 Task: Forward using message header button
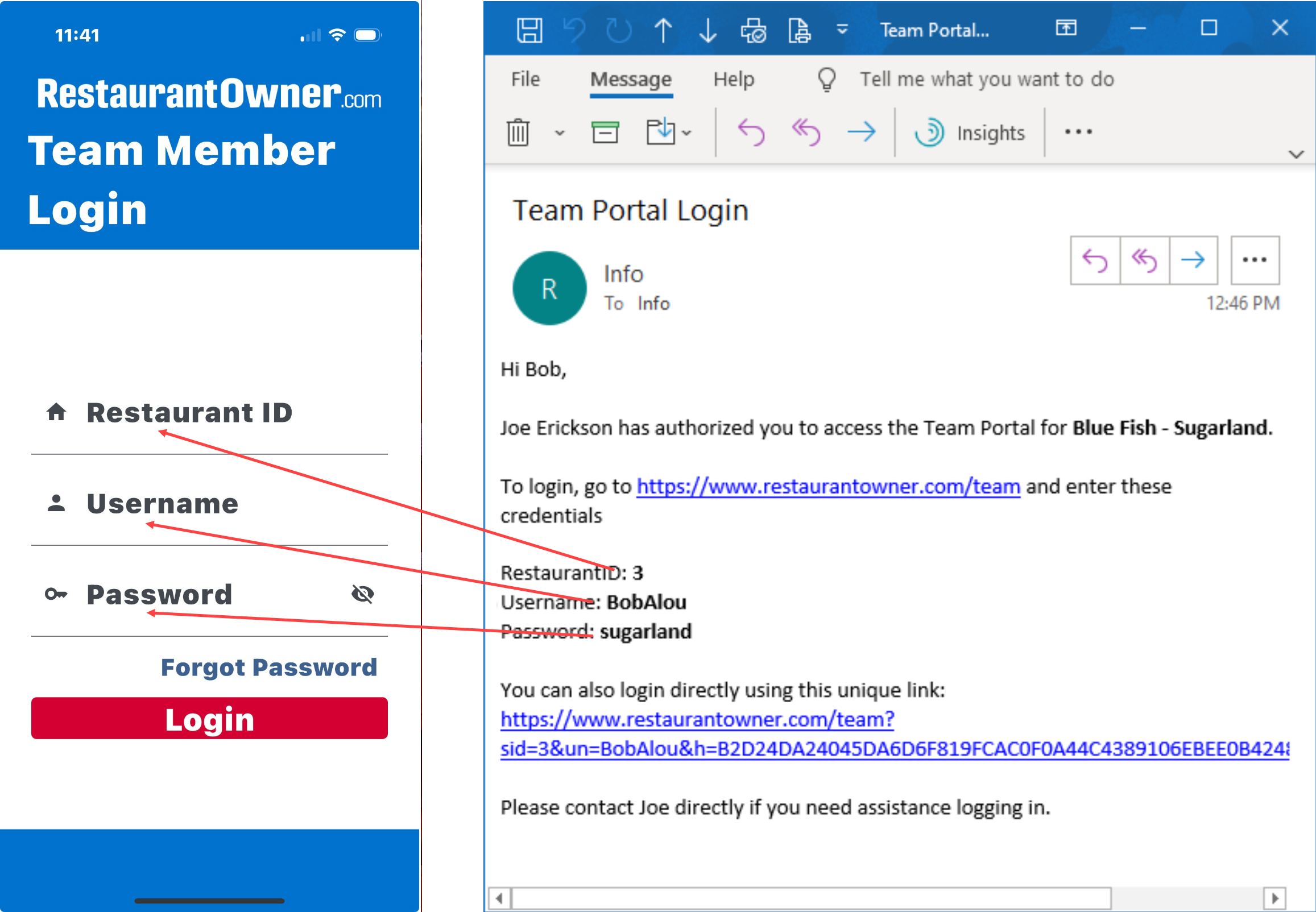(1193, 260)
